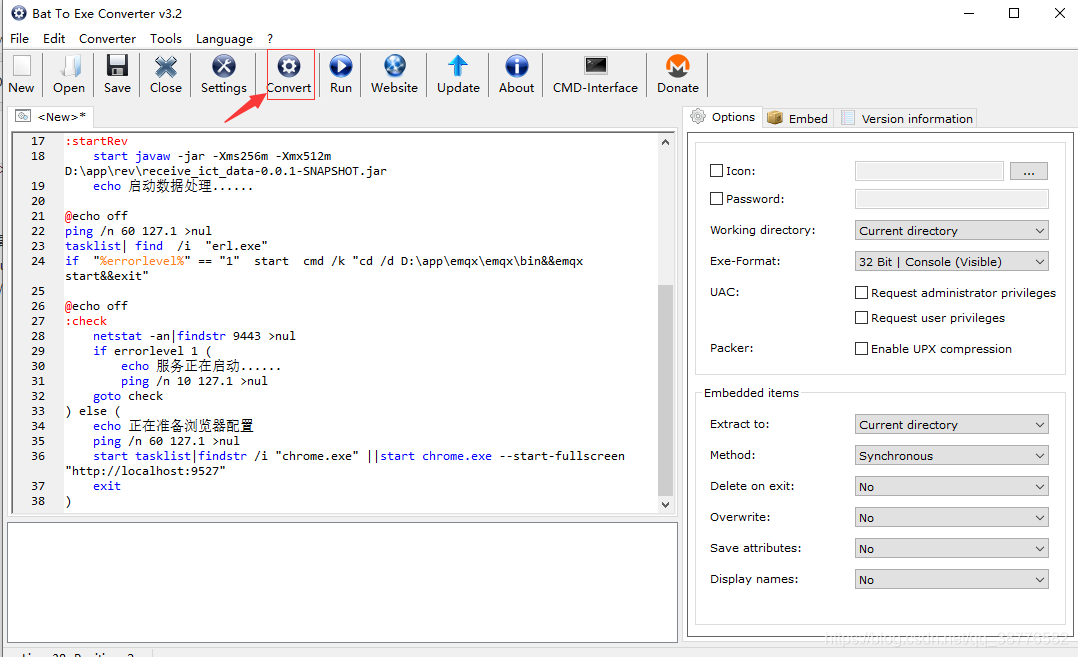Click 'exit' on line 37
This screenshot has height=657, width=1078.
[107, 486]
